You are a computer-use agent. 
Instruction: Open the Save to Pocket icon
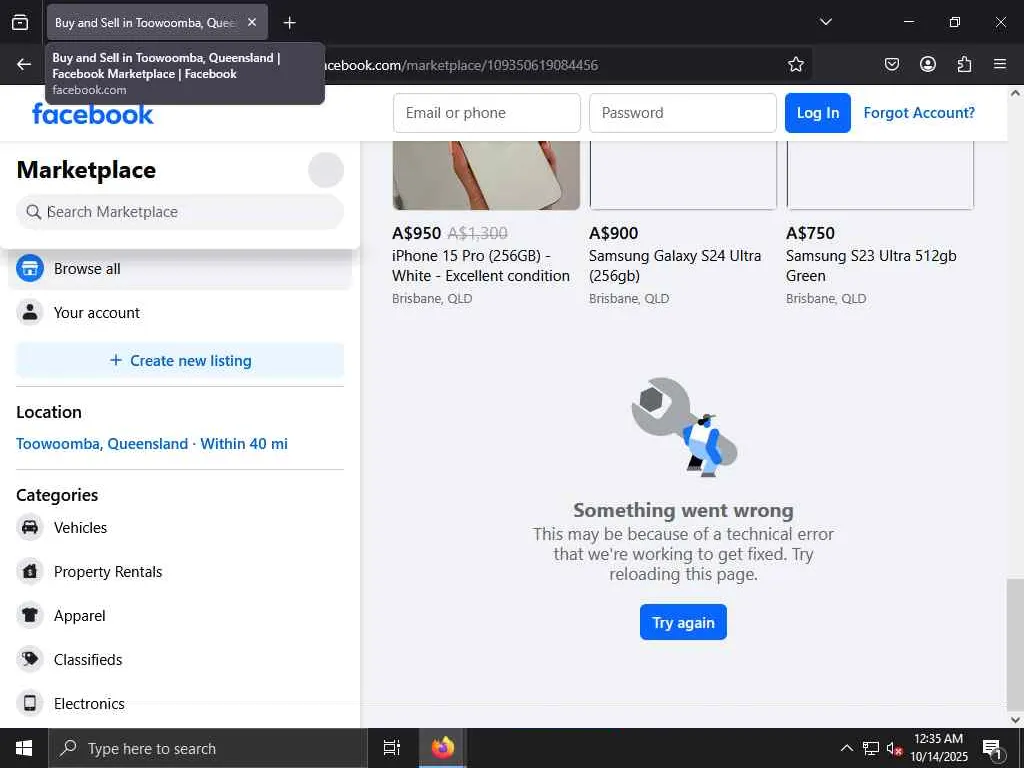coord(891,64)
